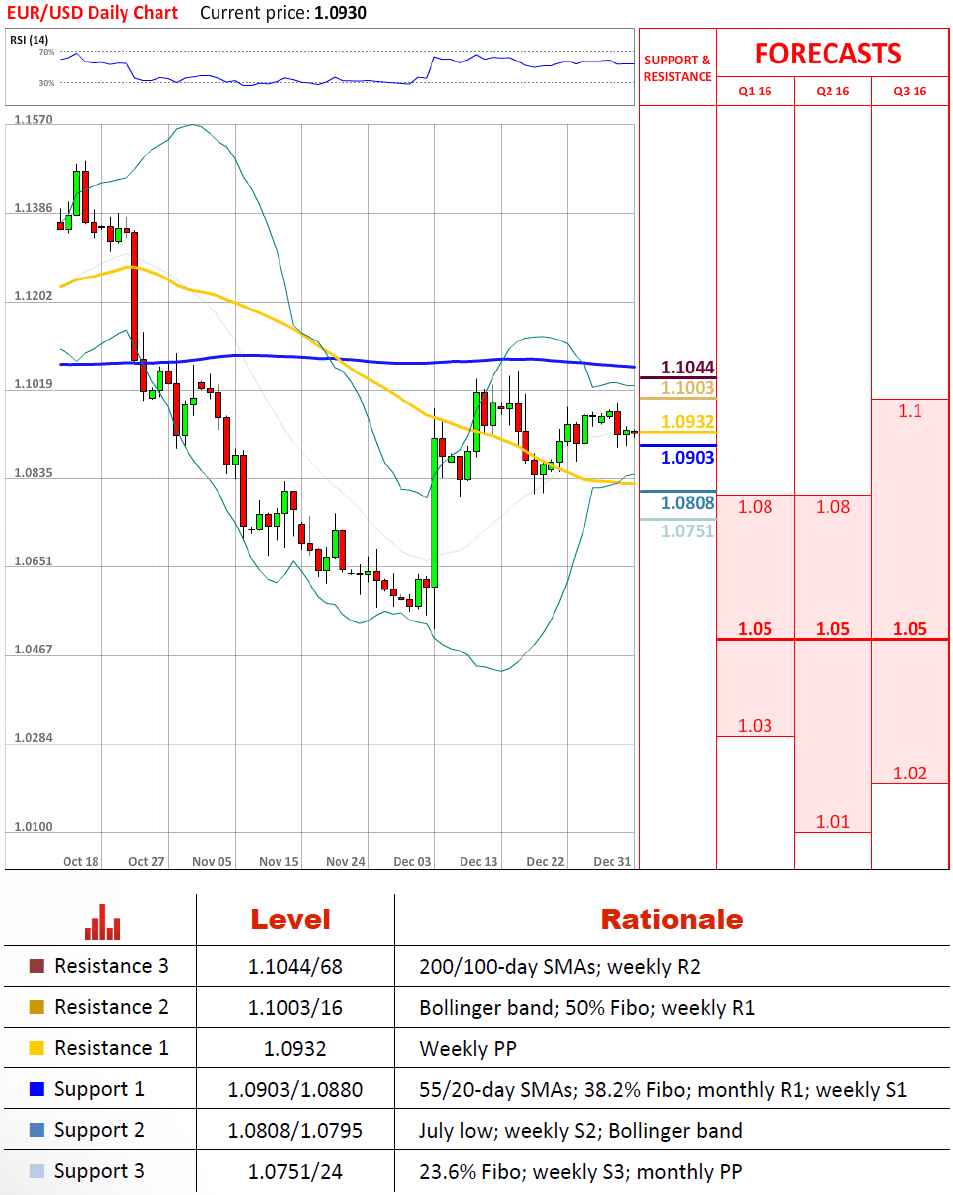Image resolution: width=953 pixels, height=1195 pixels.
Task: Select the Q3 16 forecast column header
Action: pos(910,91)
